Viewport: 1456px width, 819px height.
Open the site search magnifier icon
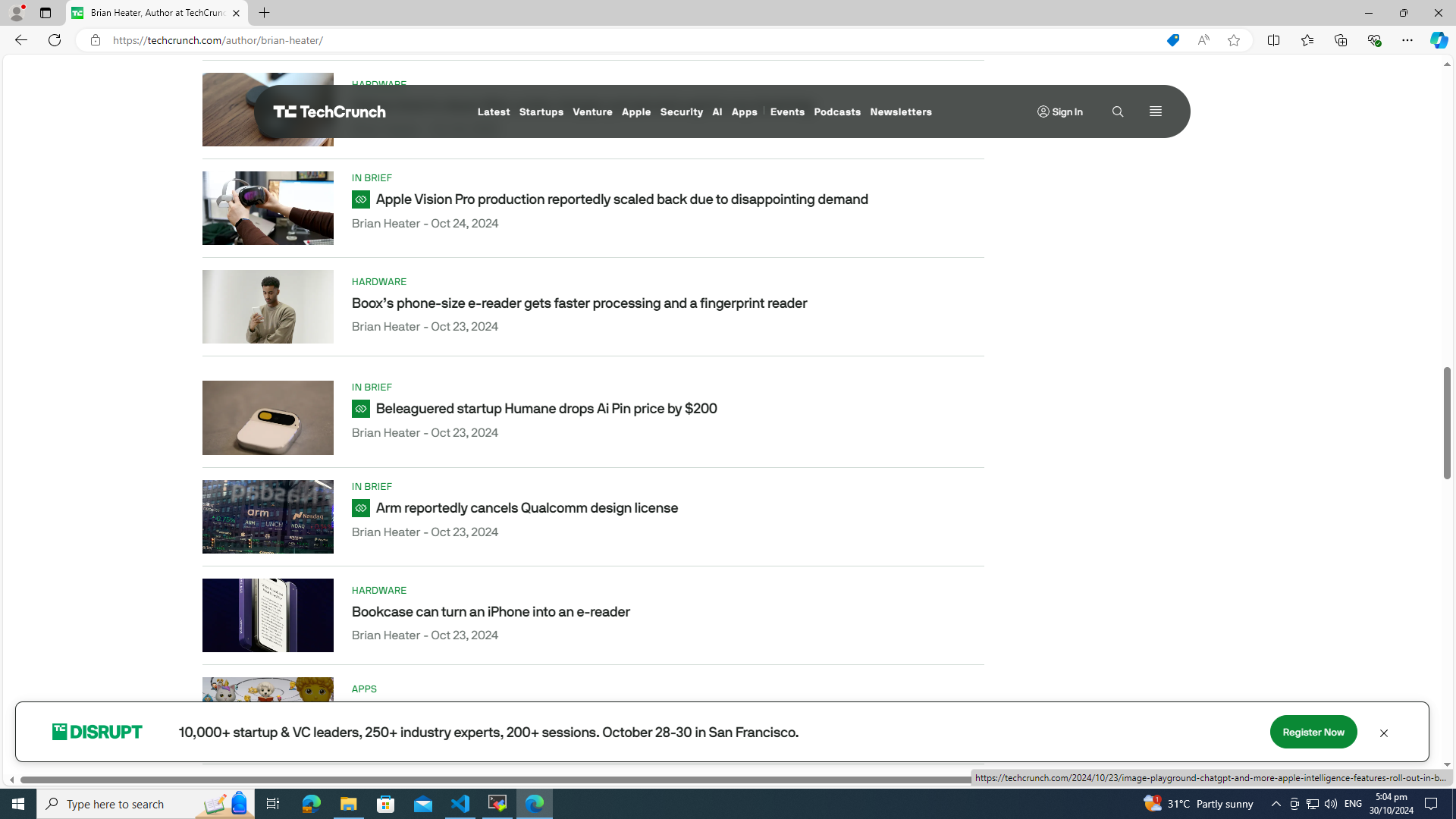coord(1117,111)
